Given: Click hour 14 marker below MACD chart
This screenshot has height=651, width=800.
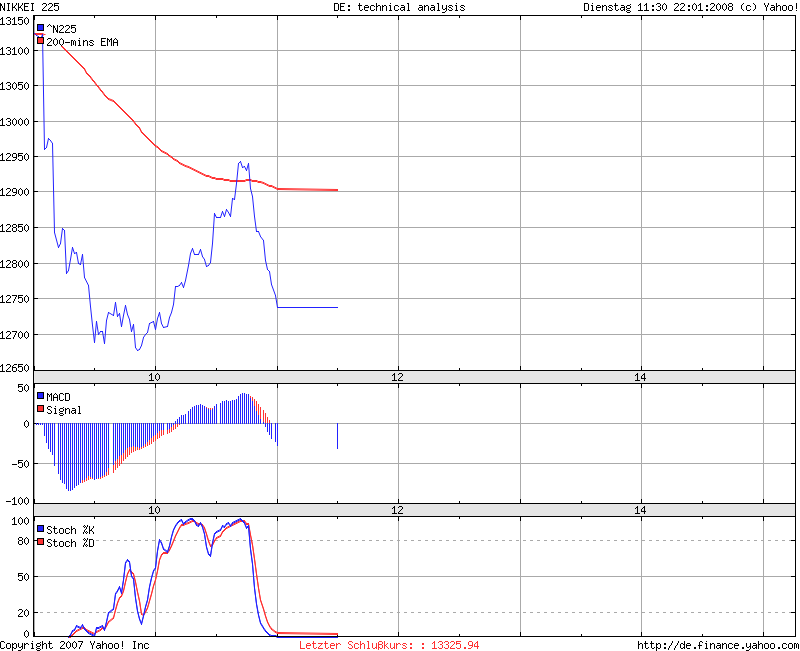Looking at the screenshot, I should [x=640, y=510].
